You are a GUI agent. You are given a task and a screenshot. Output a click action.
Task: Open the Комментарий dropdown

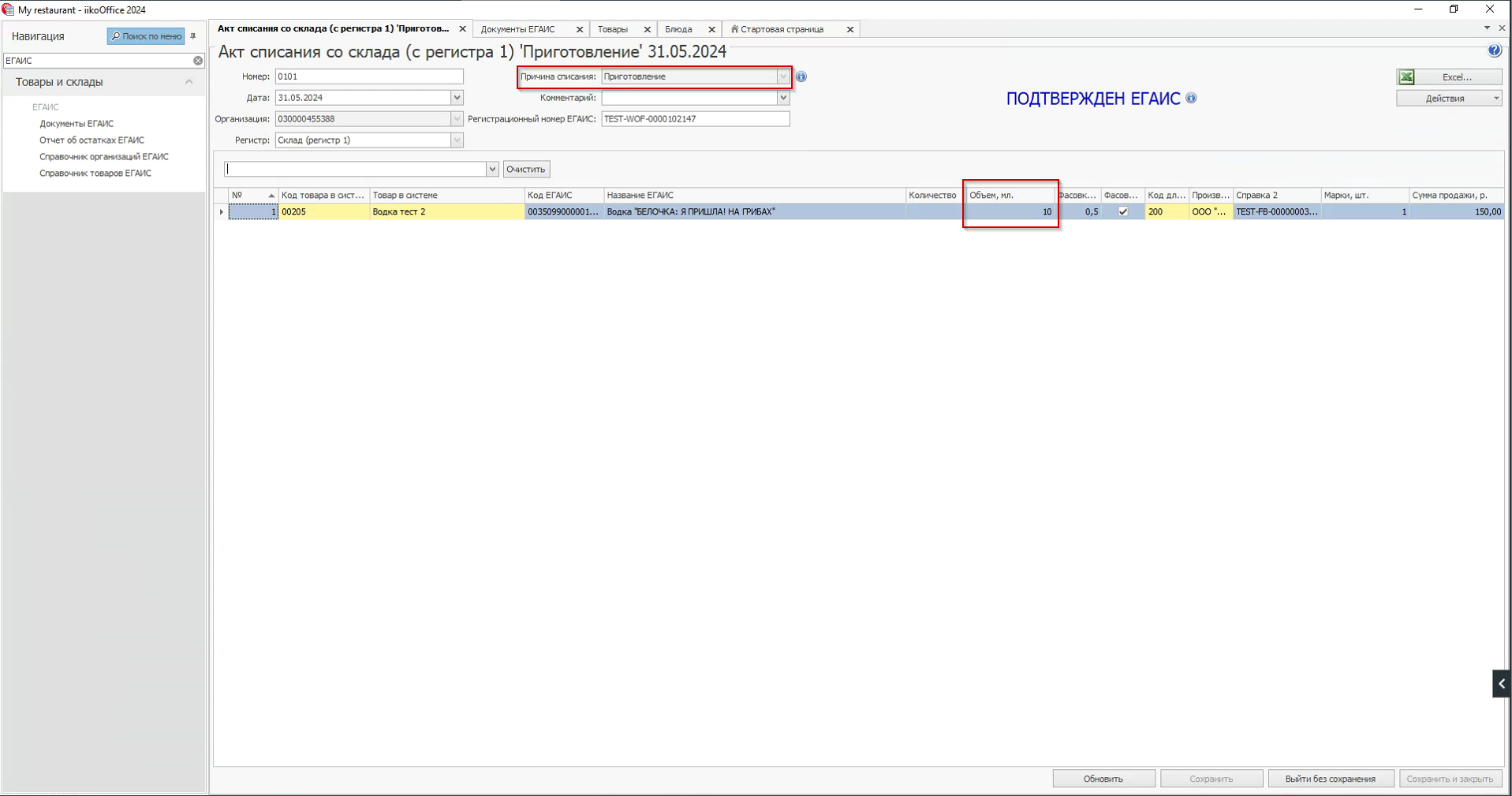pyautogui.click(x=783, y=98)
